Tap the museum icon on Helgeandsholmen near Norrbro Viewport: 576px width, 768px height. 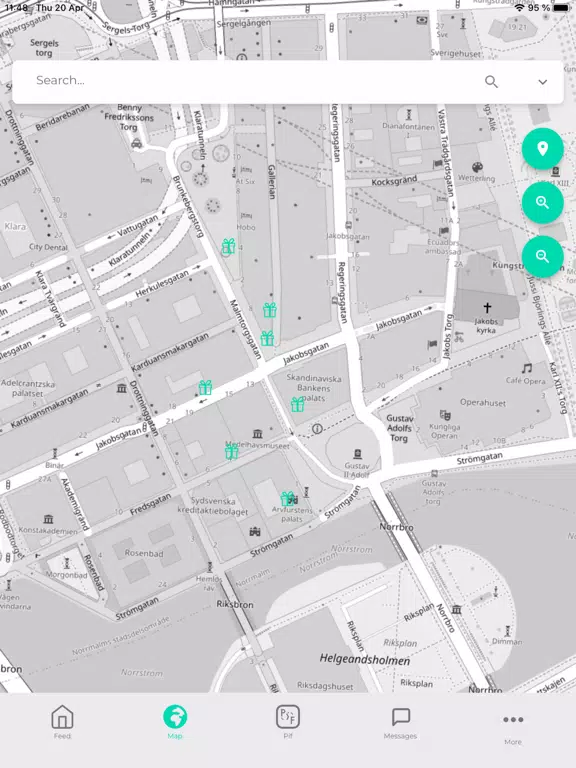[x=456, y=609]
